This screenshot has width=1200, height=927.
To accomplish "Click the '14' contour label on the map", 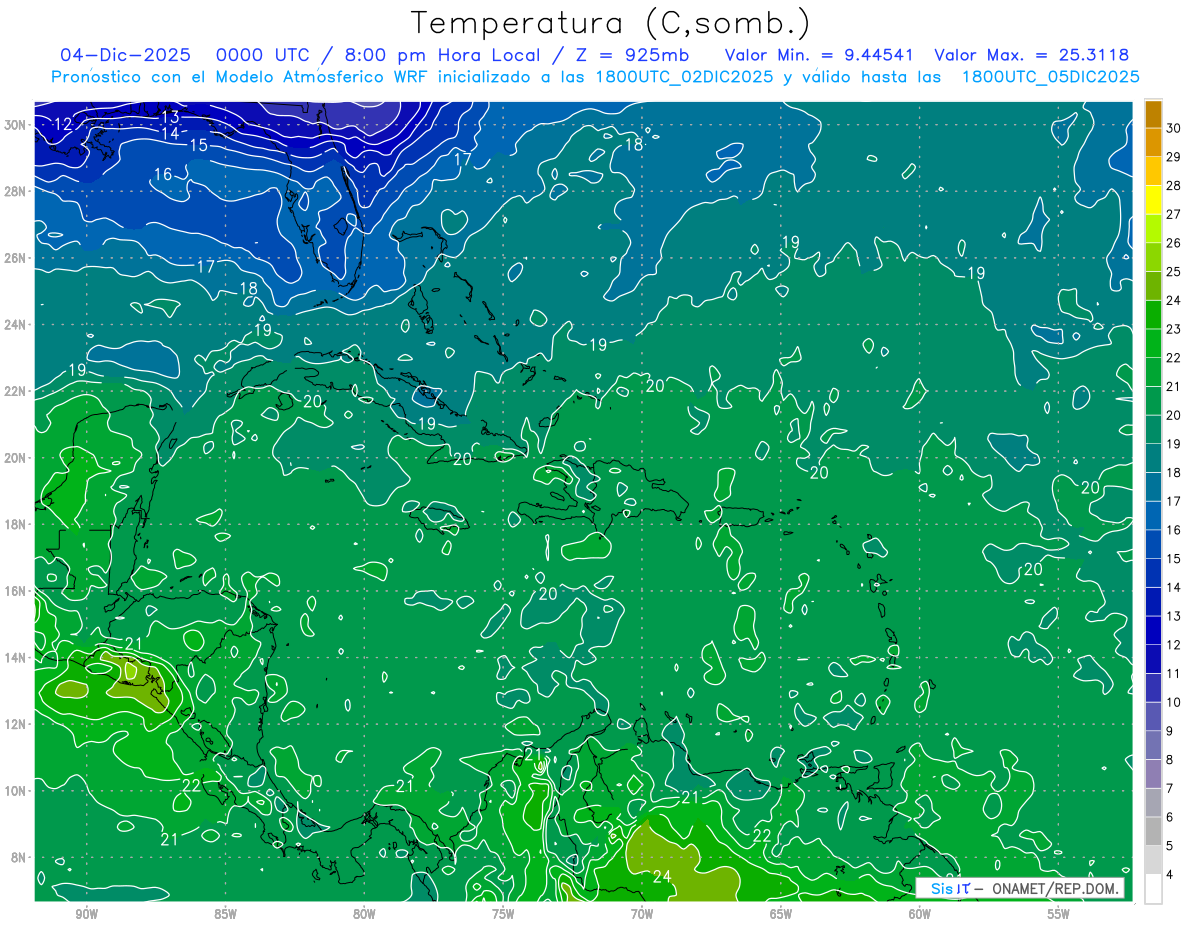I will 170,133.
